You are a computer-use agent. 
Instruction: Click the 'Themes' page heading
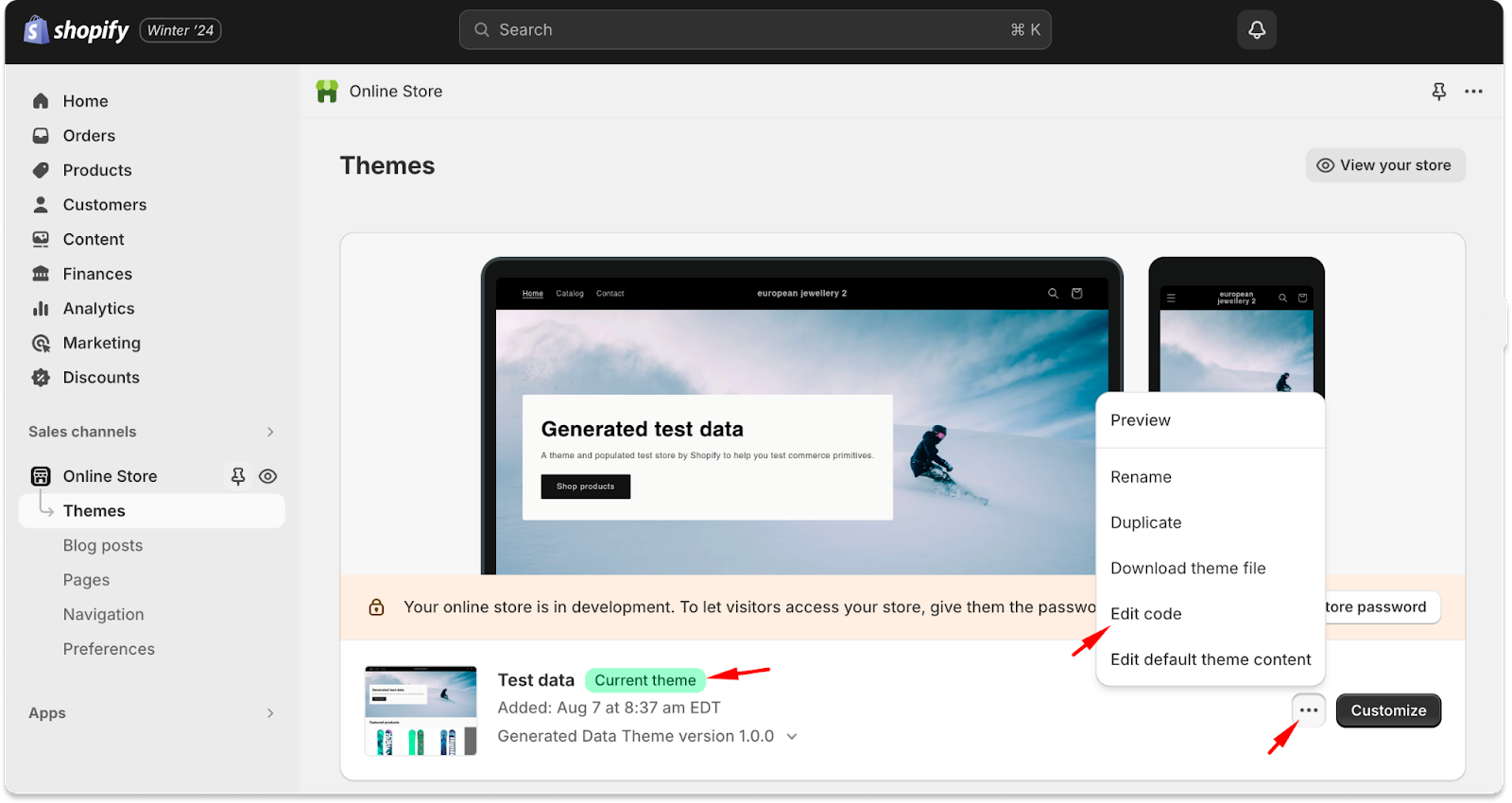(x=387, y=165)
